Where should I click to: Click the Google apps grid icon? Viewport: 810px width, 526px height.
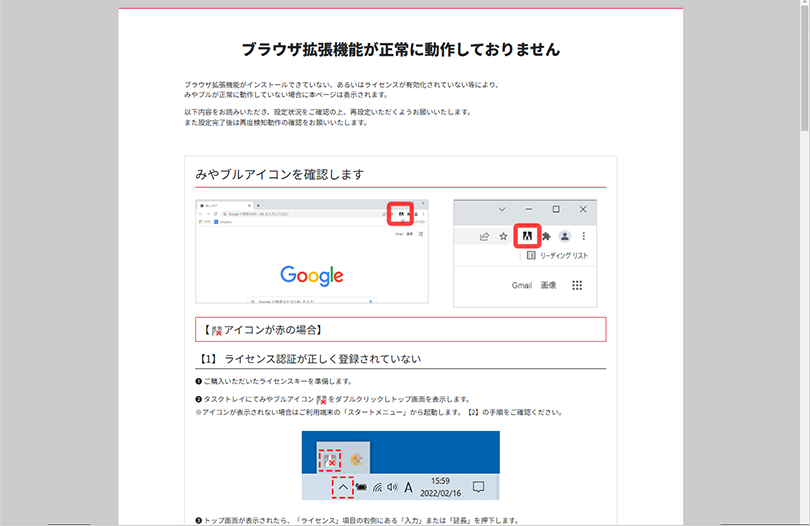point(577,285)
